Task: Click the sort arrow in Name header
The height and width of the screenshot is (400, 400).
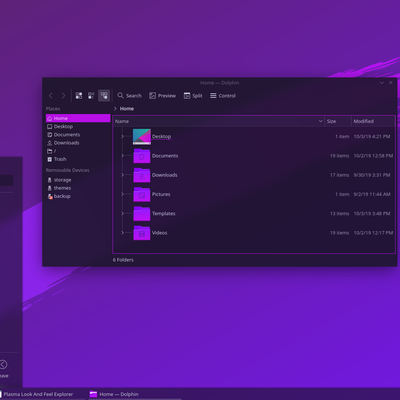Action: pyautogui.click(x=320, y=121)
